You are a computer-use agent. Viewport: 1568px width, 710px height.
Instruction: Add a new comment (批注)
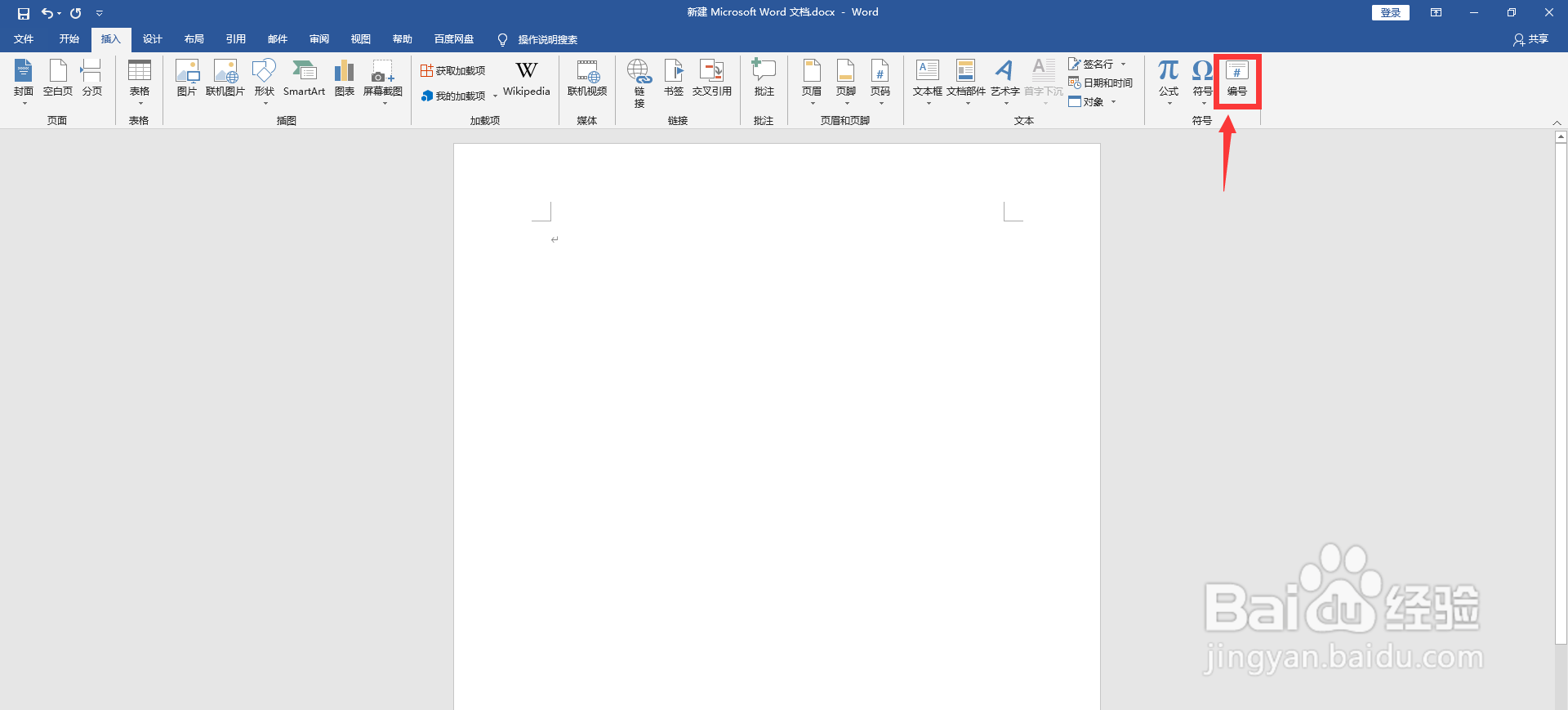click(x=764, y=79)
